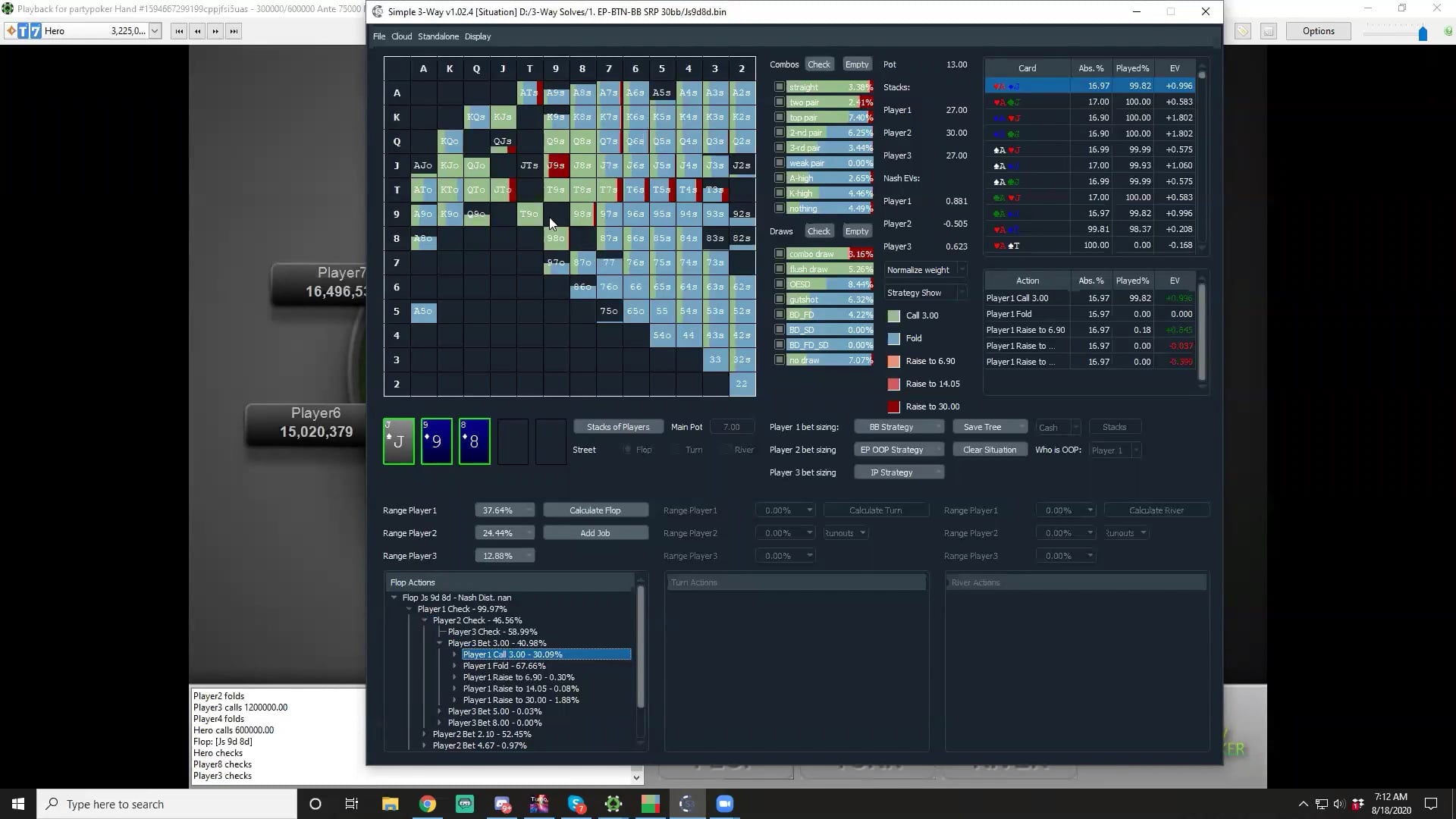Open the Standalone menu
The width and height of the screenshot is (1456, 819).
(438, 36)
